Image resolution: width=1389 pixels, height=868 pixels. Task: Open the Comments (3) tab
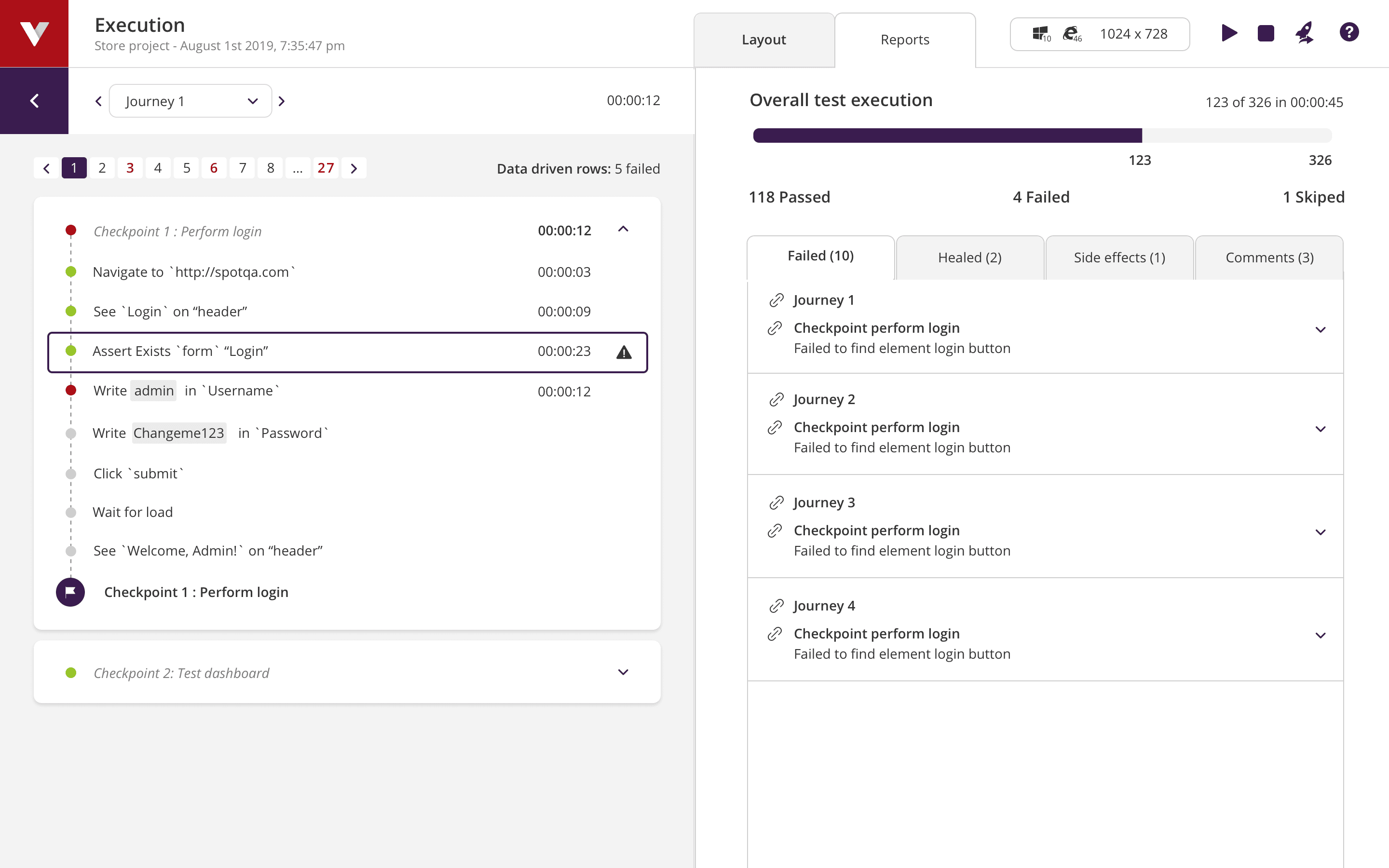[x=1269, y=257]
